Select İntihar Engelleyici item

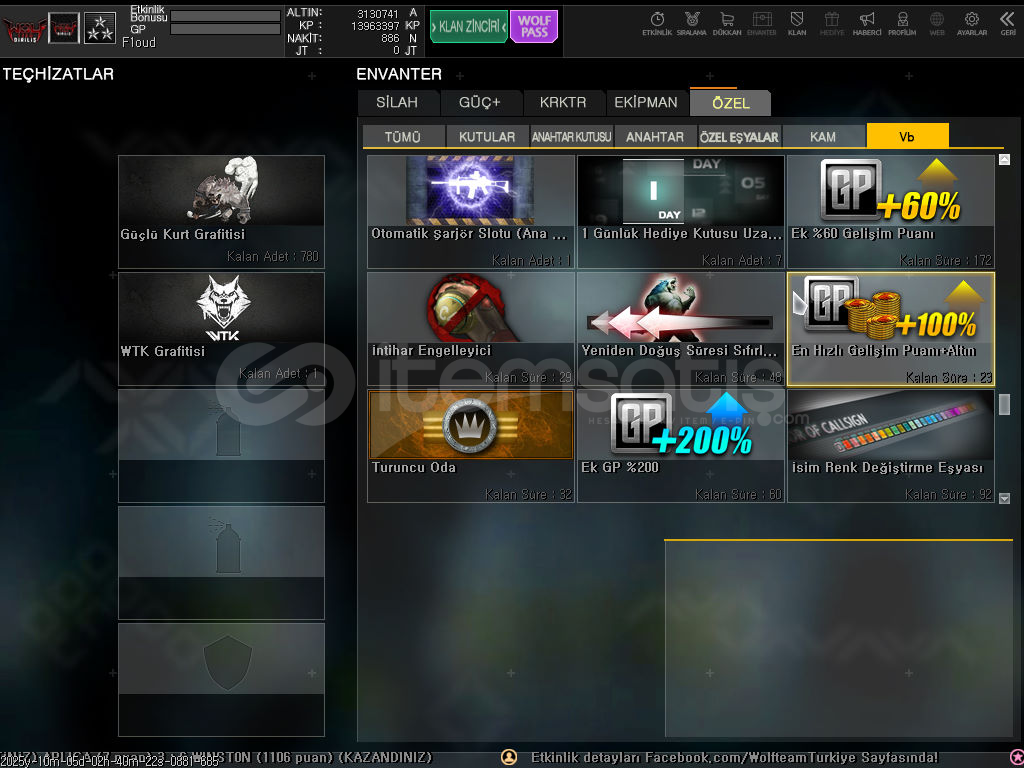pyautogui.click(x=471, y=328)
